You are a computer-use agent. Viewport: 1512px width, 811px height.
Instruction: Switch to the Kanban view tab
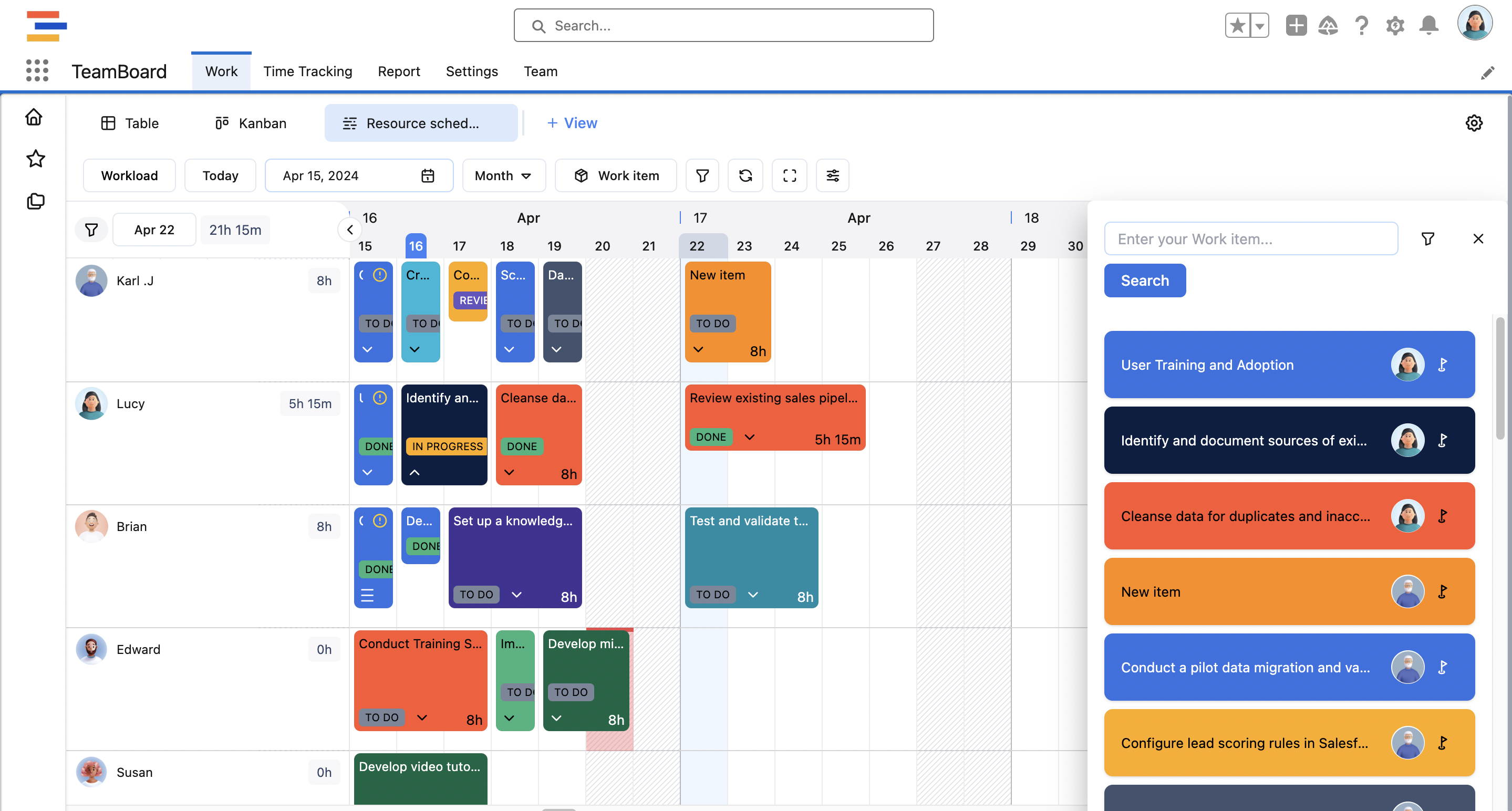point(251,123)
